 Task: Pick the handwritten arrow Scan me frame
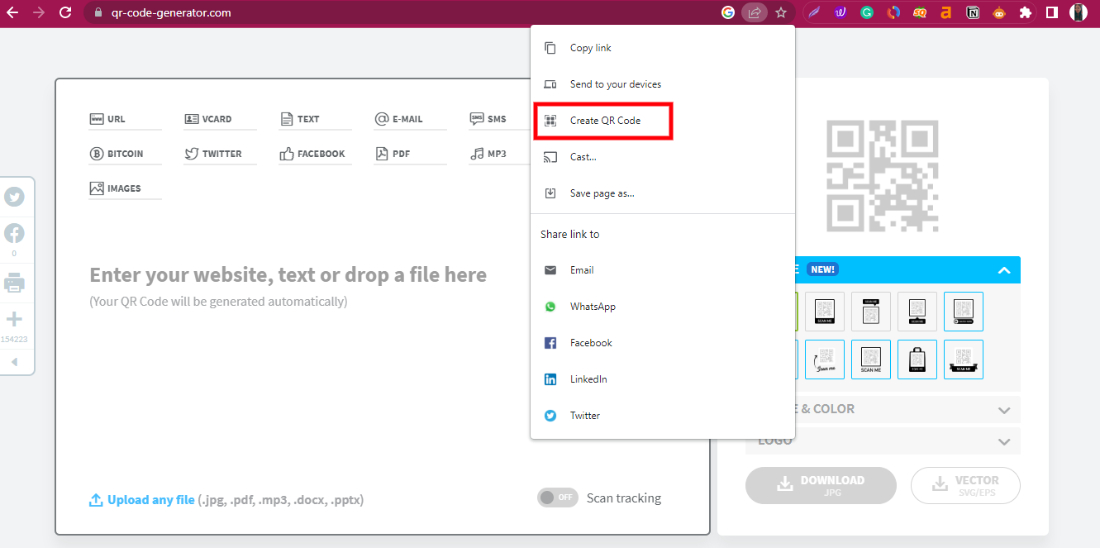pyautogui.click(x=824, y=359)
